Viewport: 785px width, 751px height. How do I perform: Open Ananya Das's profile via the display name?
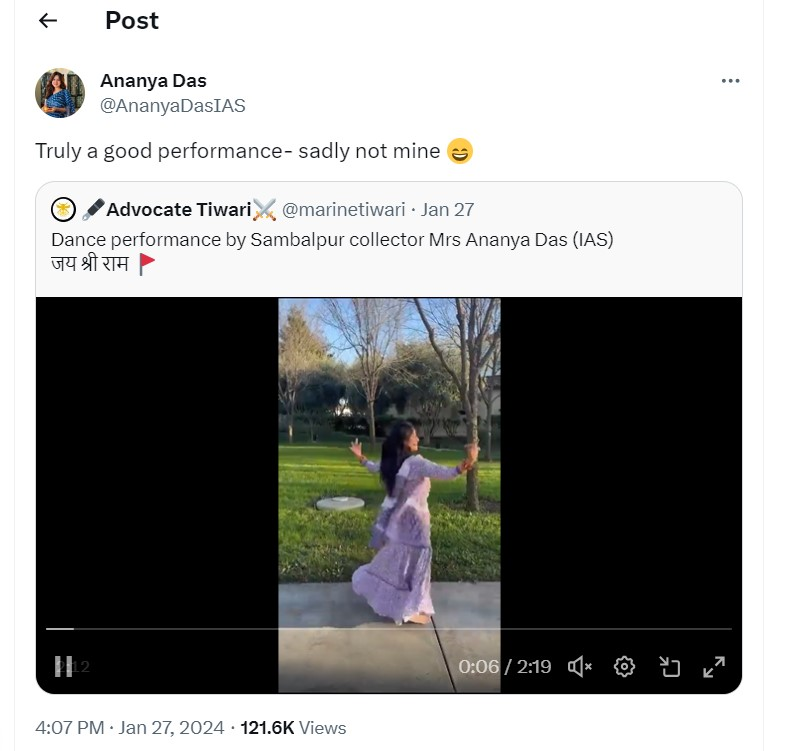coord(153,81)
